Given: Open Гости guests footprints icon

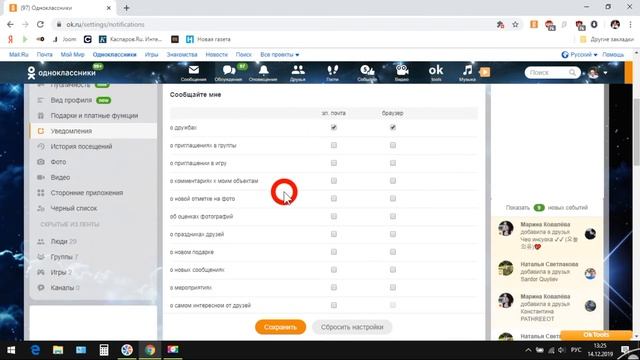Looking at the screenshot, I should pyautogui.click(x=332, y=73).
